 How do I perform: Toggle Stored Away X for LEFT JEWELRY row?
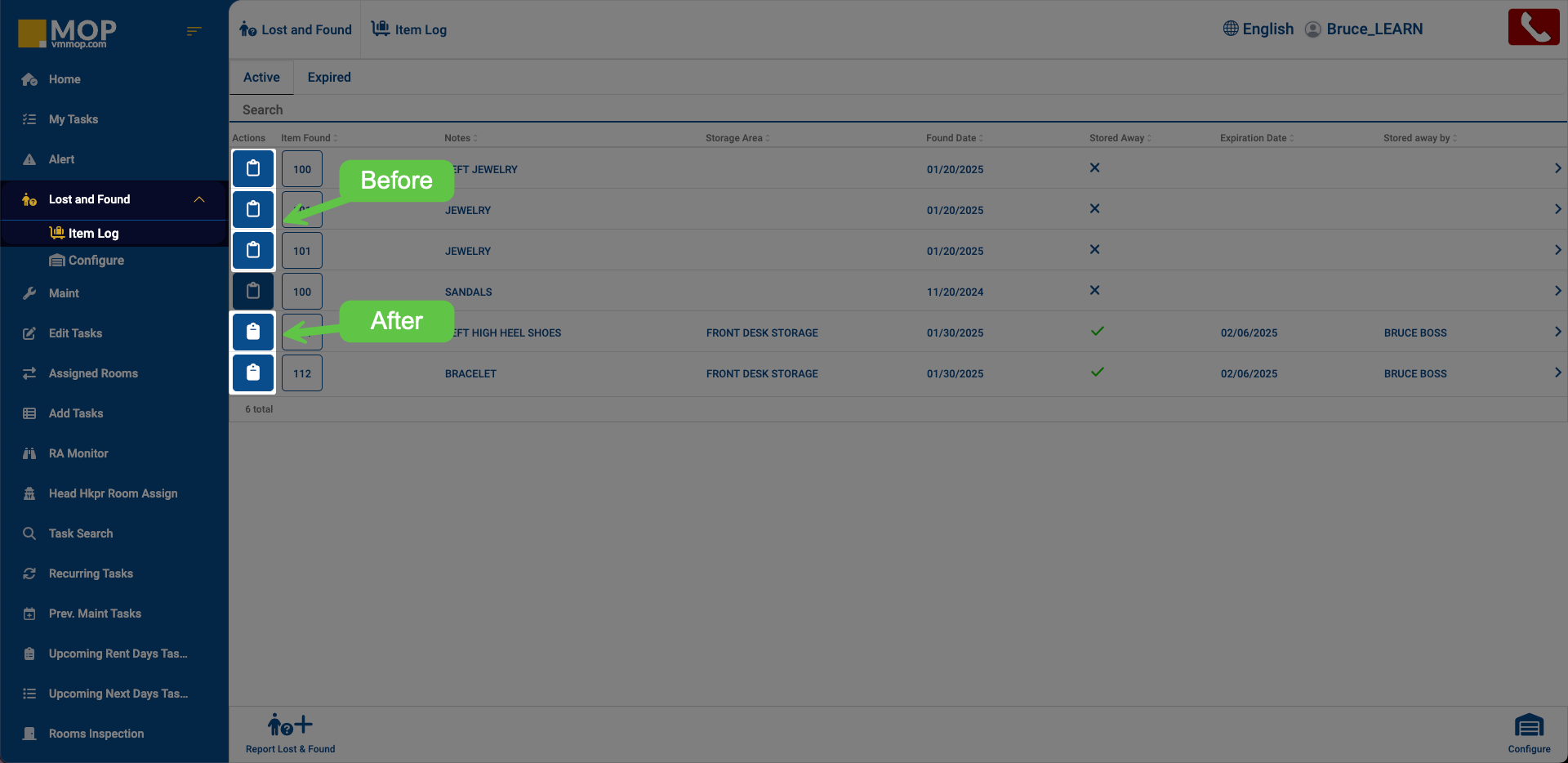tap(1094, 168)
